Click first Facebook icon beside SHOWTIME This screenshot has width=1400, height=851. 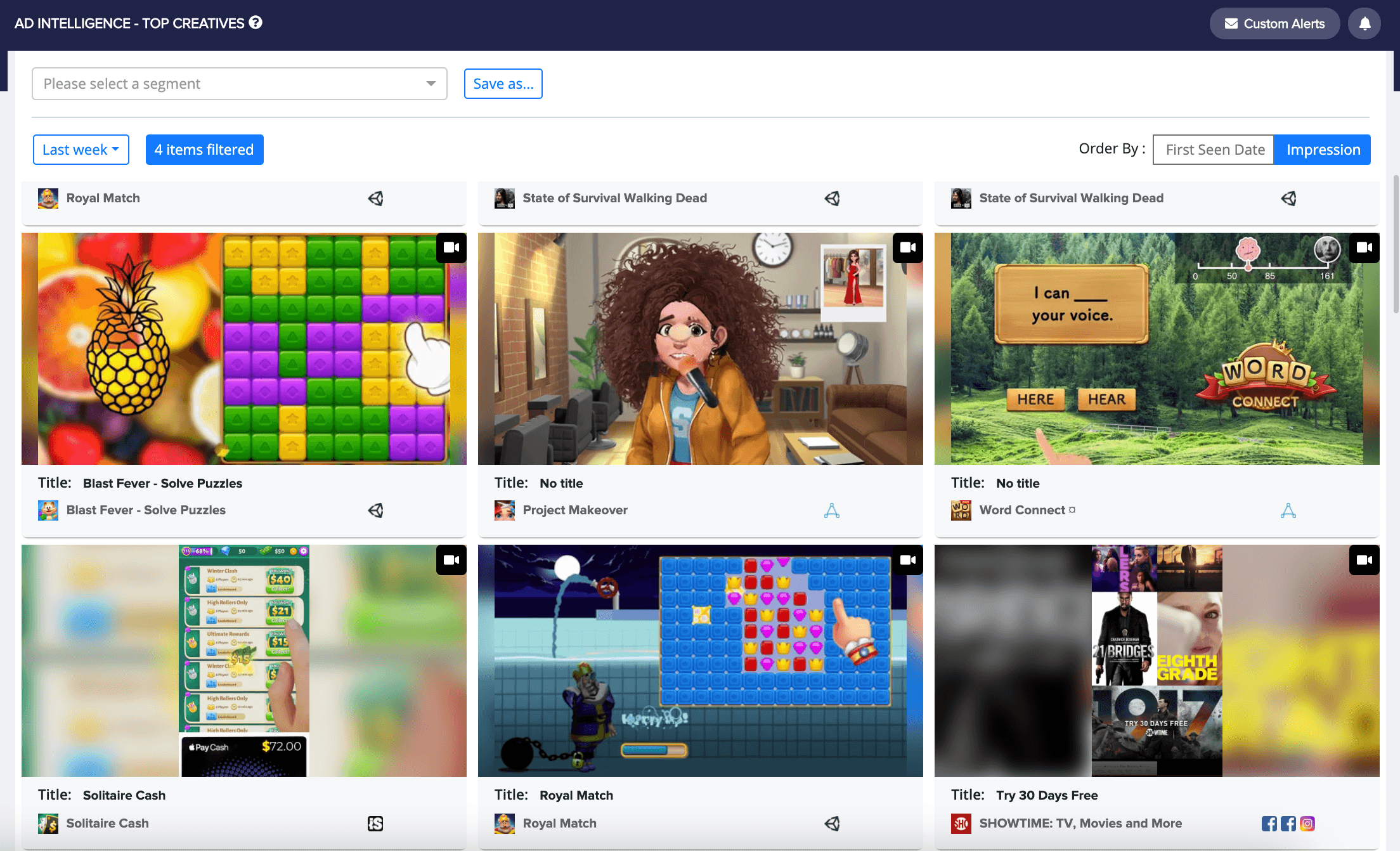1269,824
